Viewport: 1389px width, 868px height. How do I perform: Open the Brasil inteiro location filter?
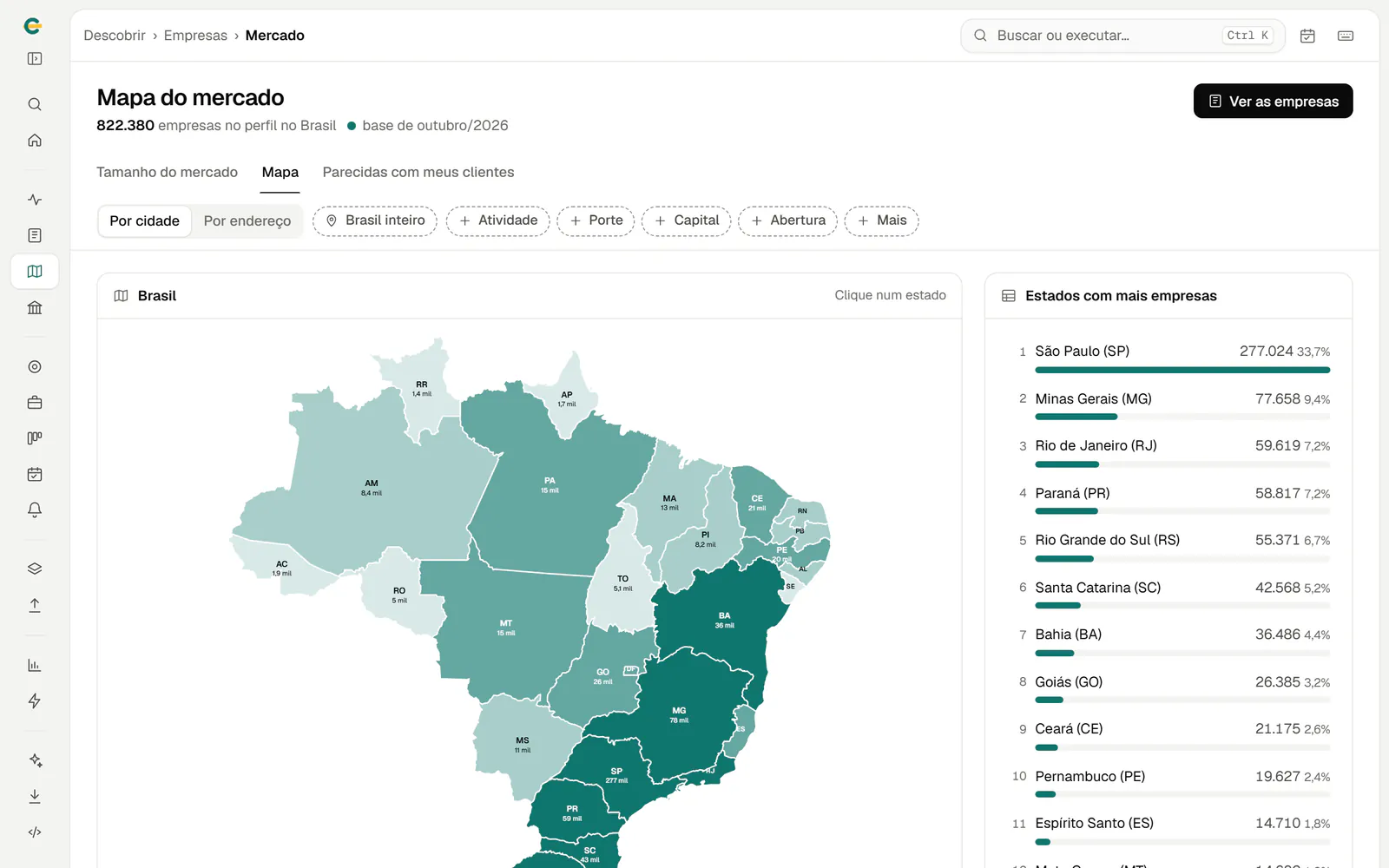click(375, 220)
